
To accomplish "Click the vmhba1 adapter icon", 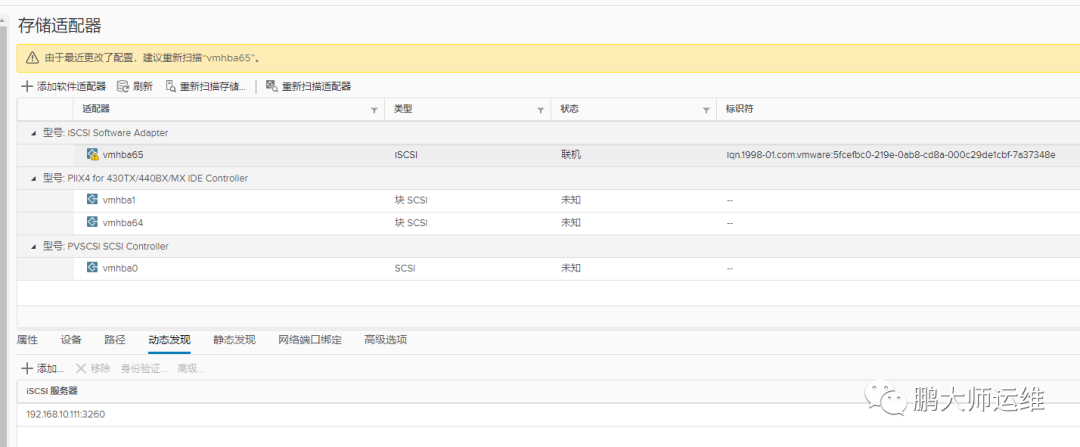I will [92, 200].
